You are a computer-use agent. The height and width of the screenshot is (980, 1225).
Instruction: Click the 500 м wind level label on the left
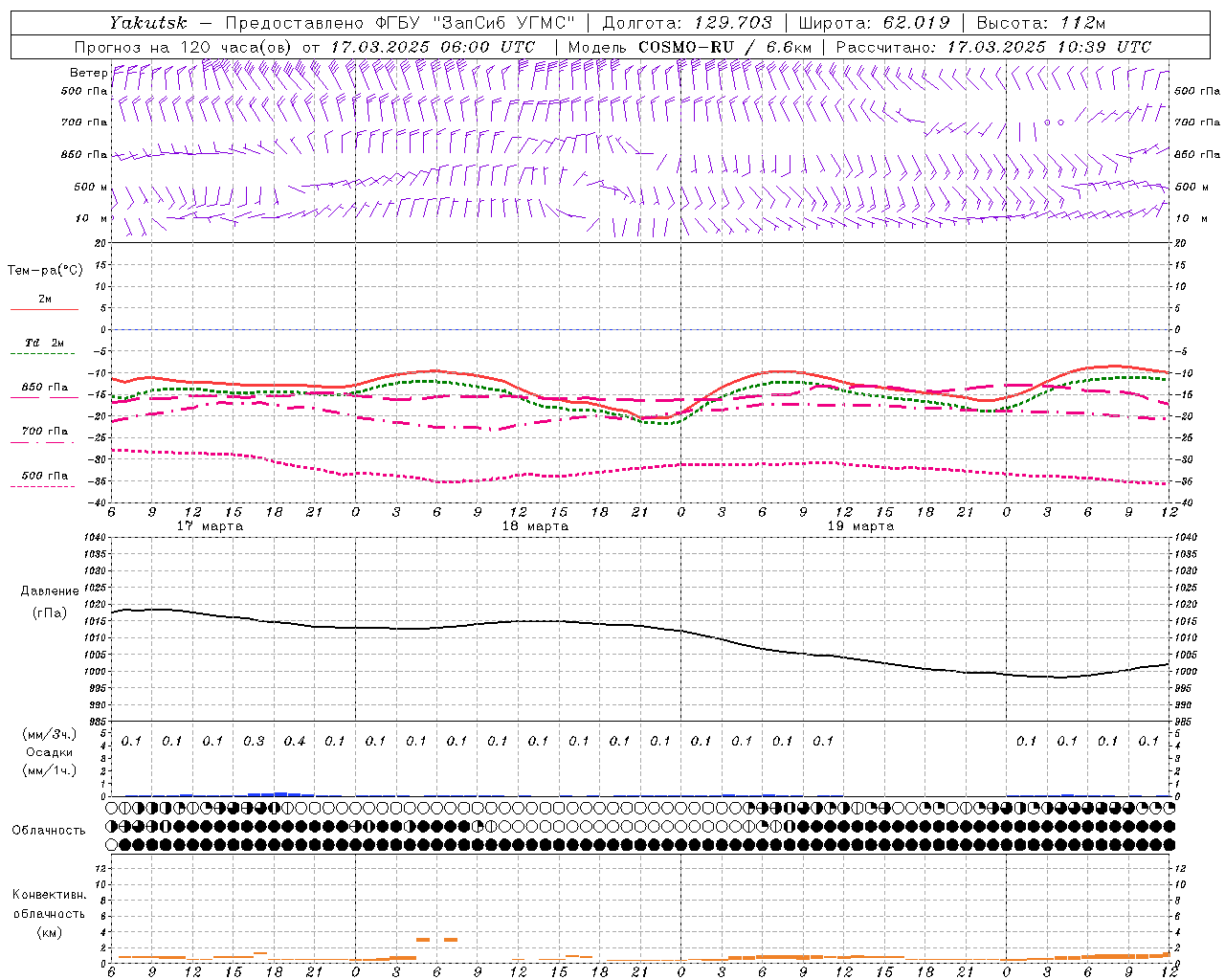(91, 187)
